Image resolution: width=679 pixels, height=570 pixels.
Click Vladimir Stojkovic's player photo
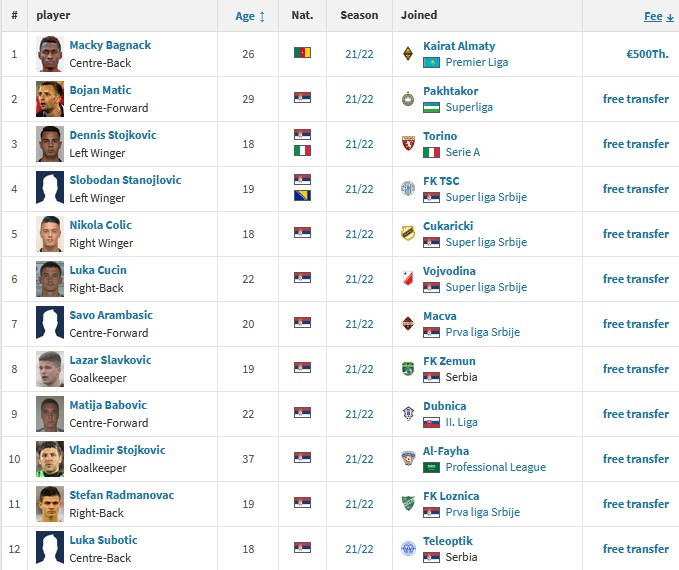(x=50, y=459)
